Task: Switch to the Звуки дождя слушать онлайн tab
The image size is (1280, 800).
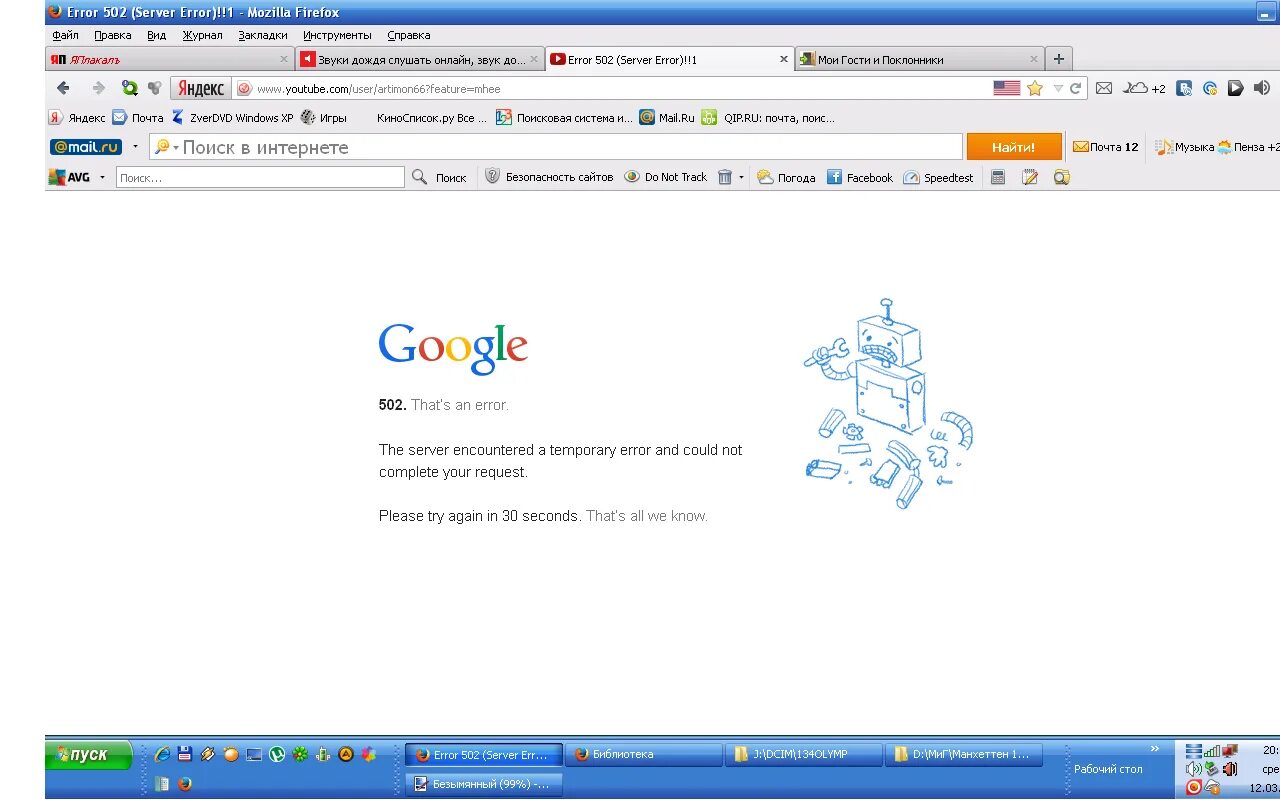Action: pos(420,59)
